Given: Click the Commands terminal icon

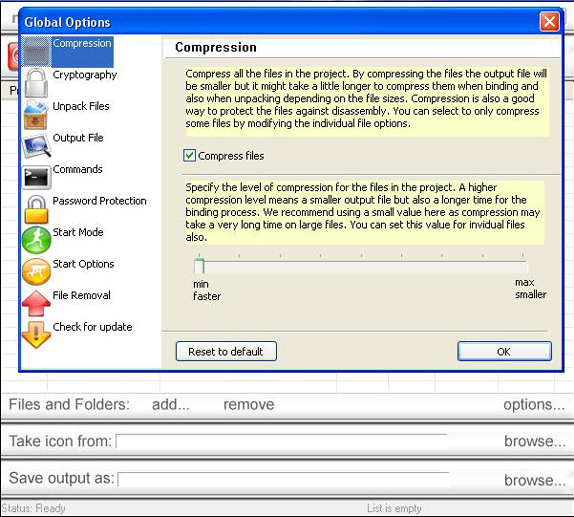Looking at the screenshot, I should coord(36,178).
